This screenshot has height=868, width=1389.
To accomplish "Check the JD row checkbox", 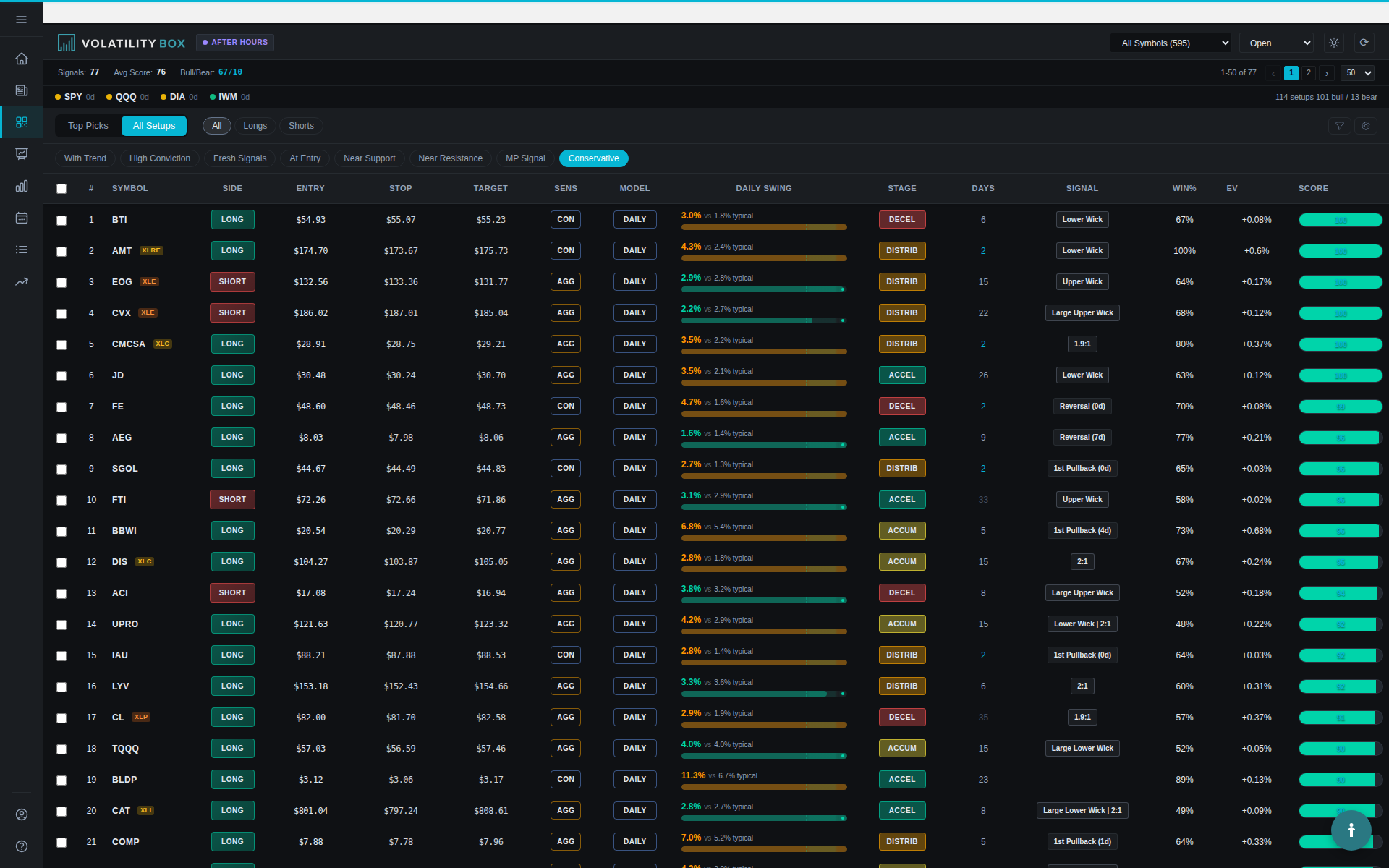I will coord(61,376).
